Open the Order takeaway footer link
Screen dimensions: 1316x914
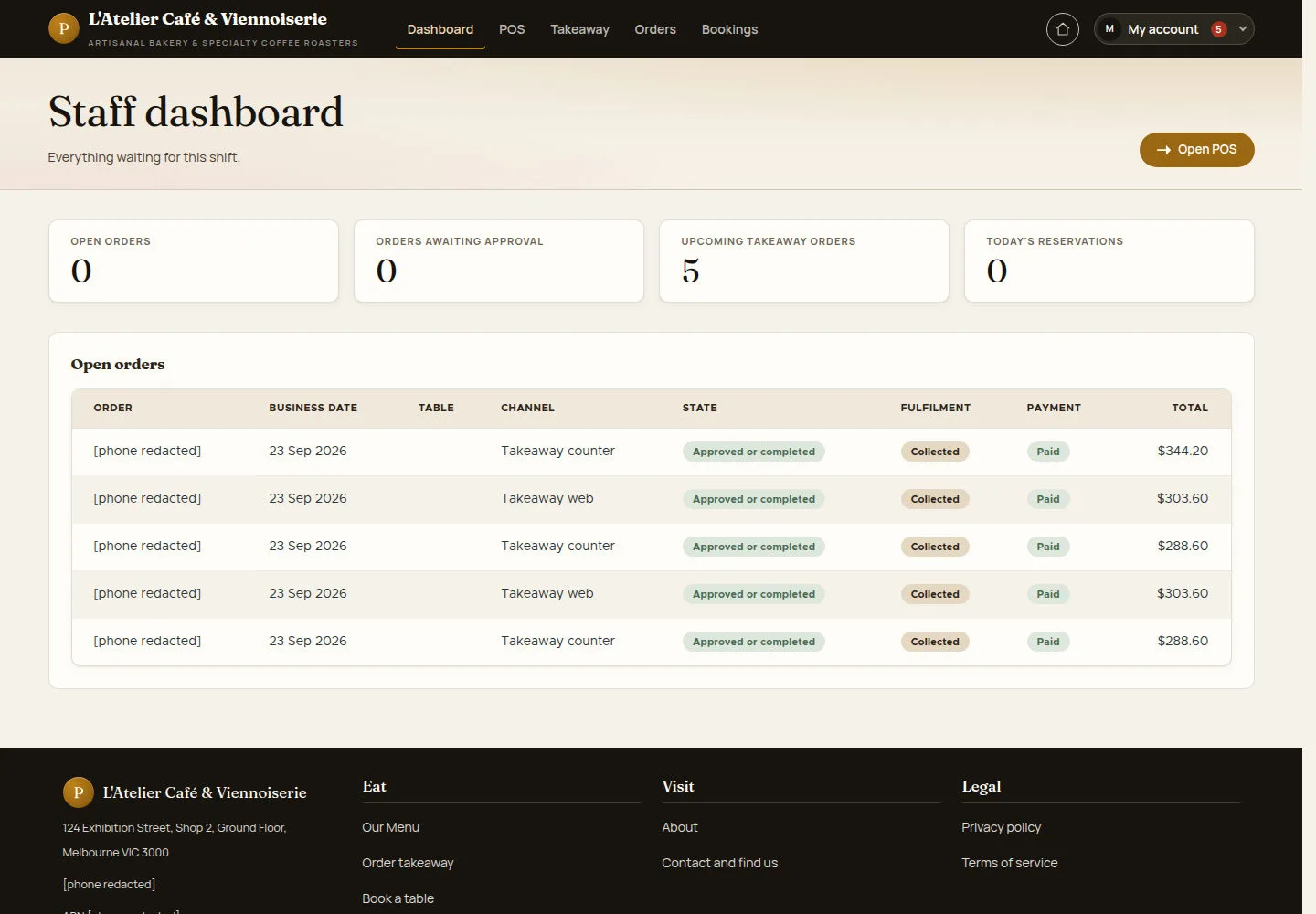click(x=408, y=863)
